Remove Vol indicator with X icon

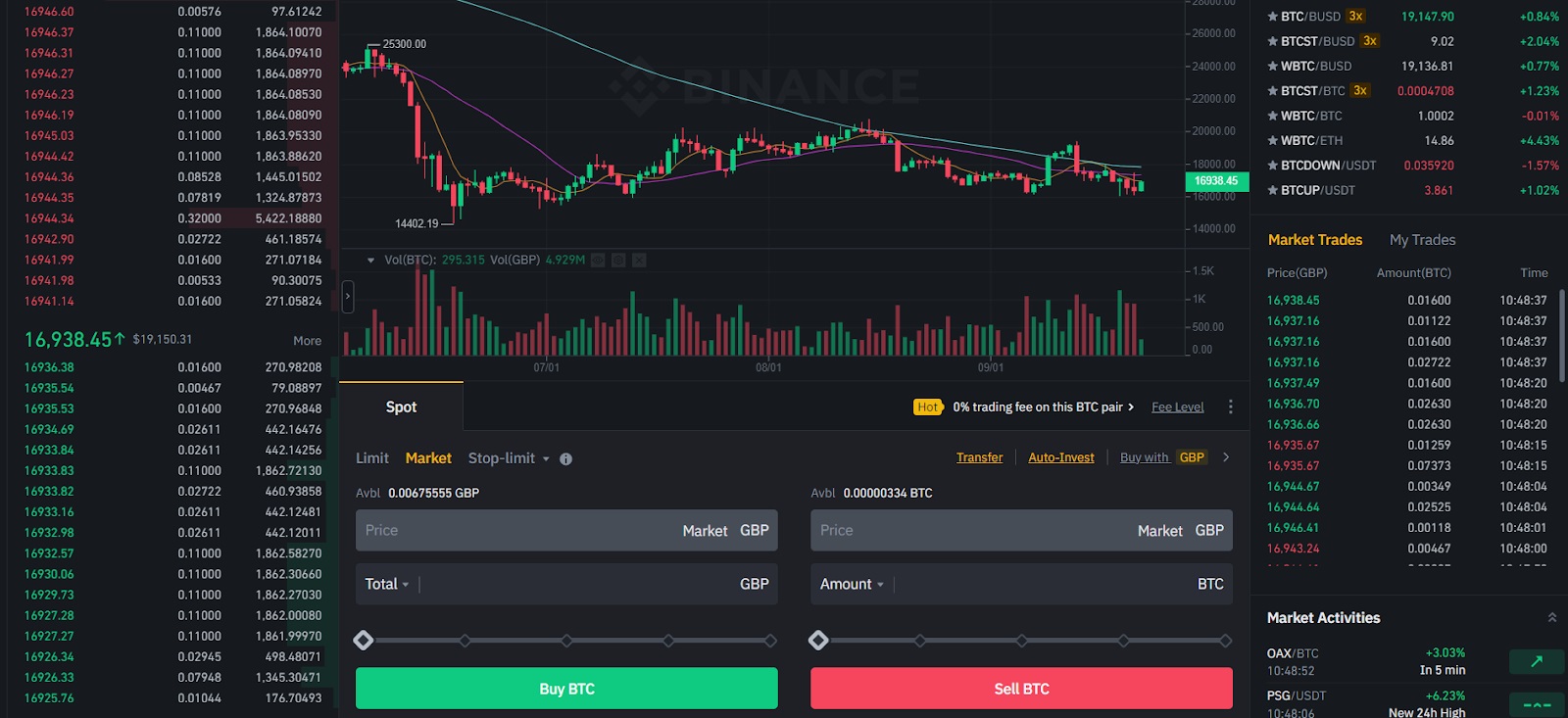pyautogui.click(x=639, y=261)
